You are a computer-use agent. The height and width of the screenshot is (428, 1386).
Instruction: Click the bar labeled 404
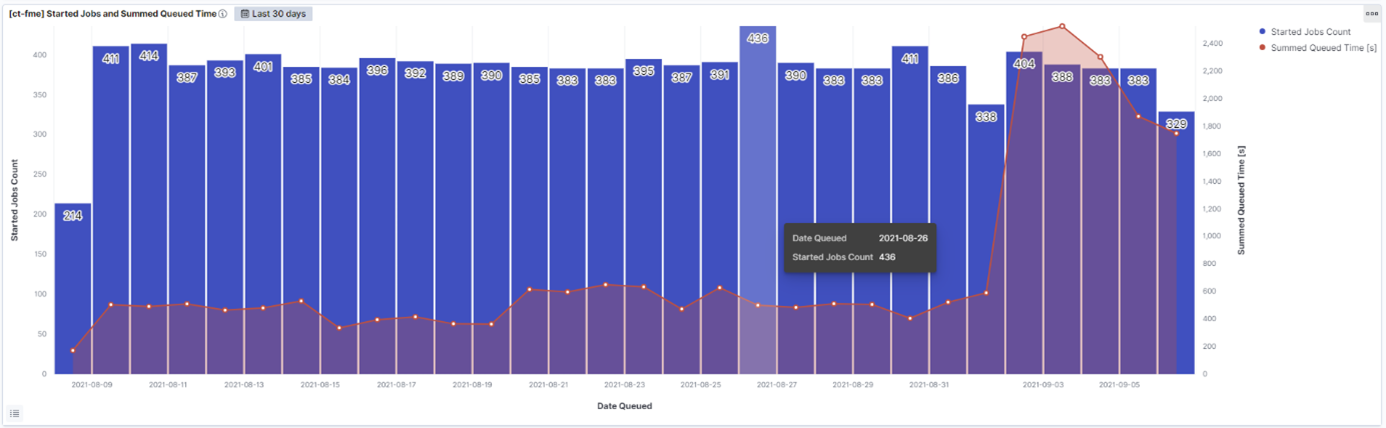point(1024,220)
